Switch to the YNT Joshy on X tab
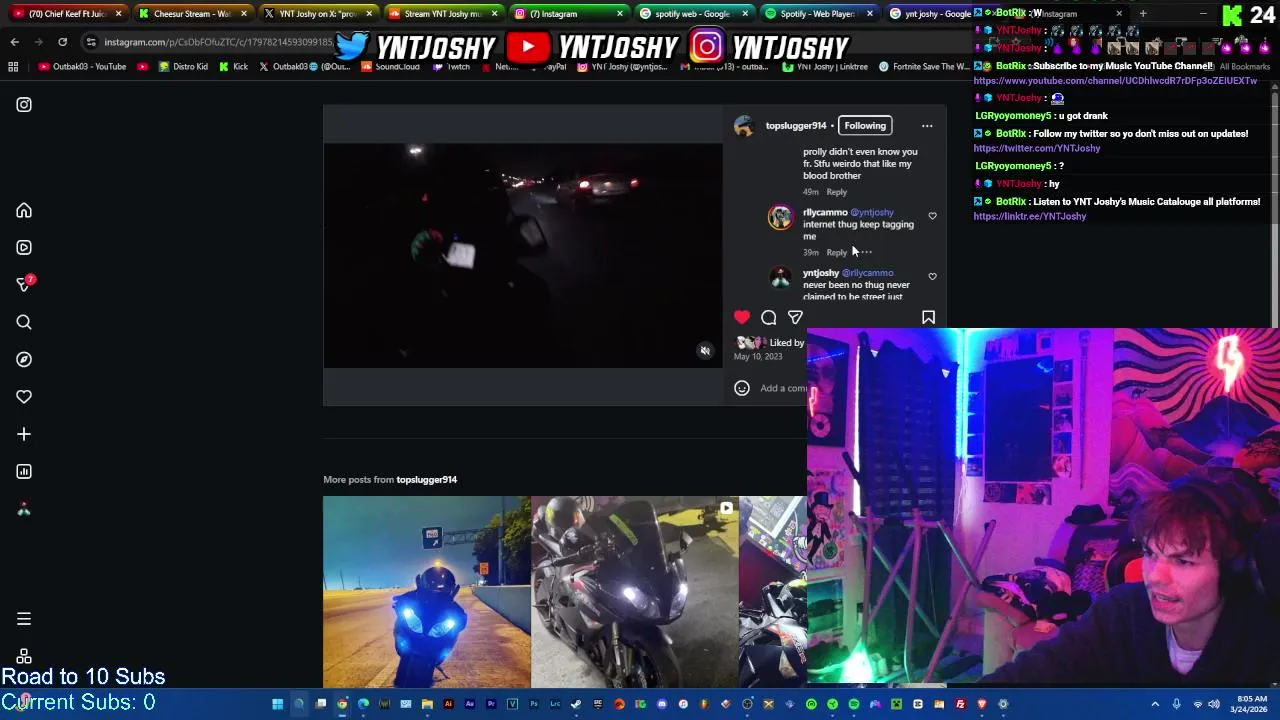The height and width of the screenshot is (720, 1280). point(317,14)
